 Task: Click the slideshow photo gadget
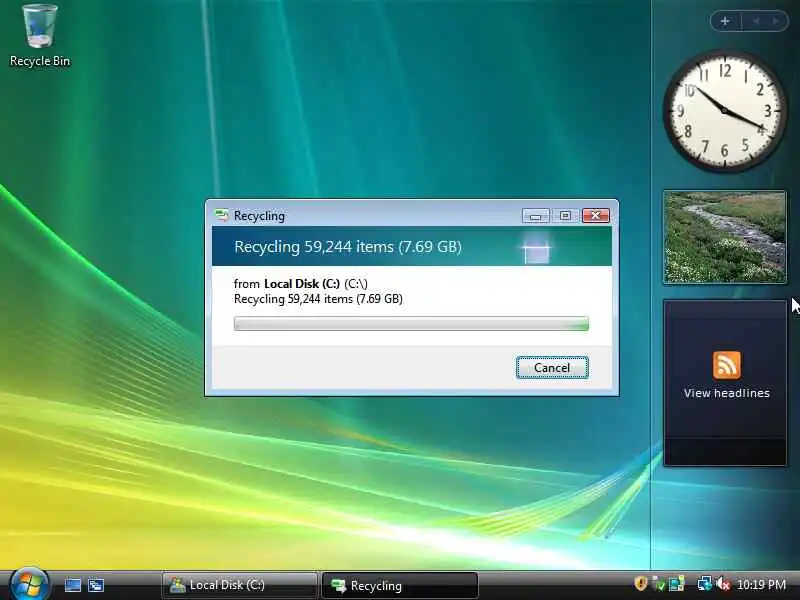(x=724, y=237)
